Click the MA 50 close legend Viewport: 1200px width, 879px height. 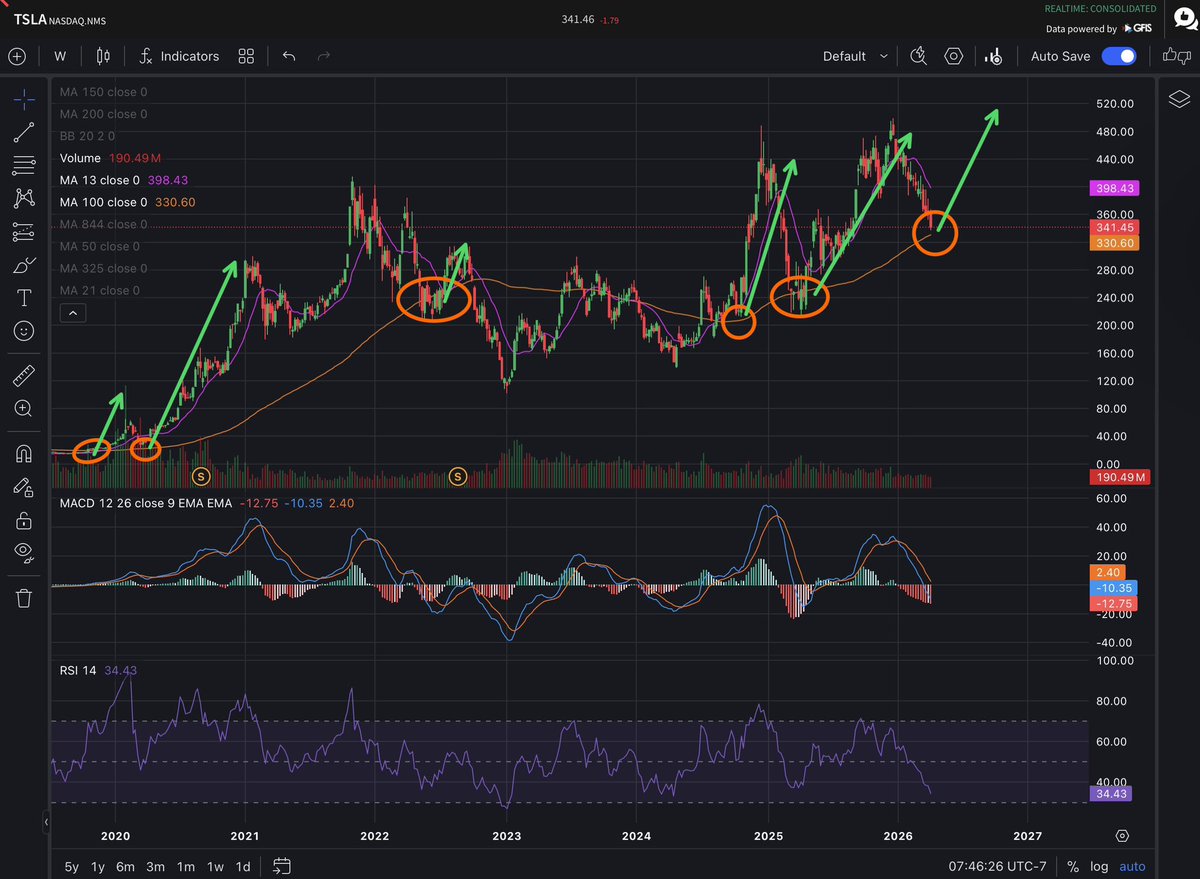point(100,246)
